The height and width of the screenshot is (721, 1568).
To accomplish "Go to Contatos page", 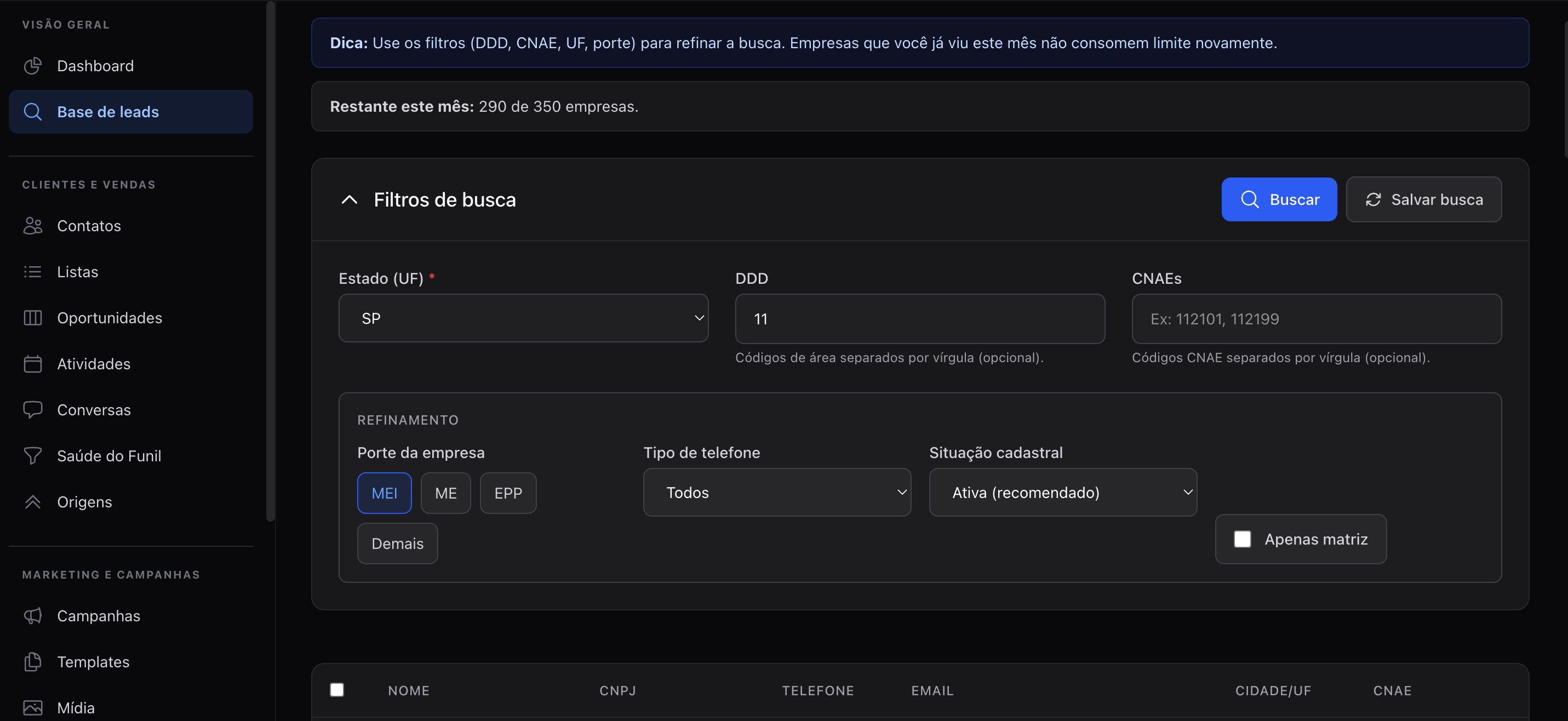I will 131,226.
